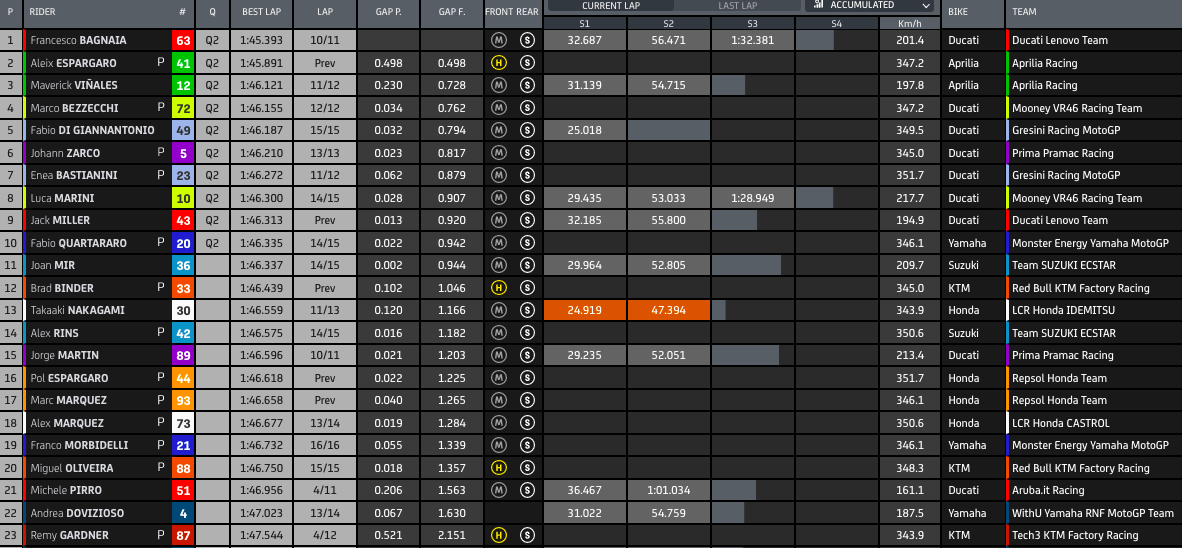1182x548 pixels.
Task: Open the ACCUMULATED dropdown menu
Action: pos(869,5)
